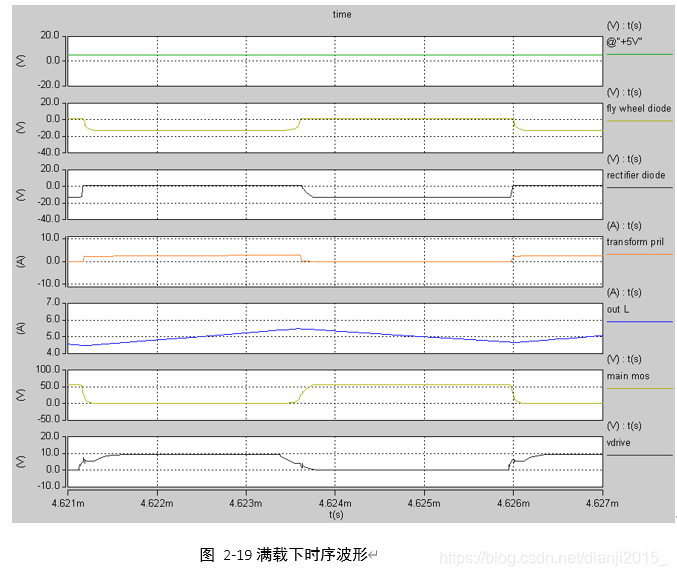The width and height of the screenshot is (677, 576).
Task: Click the green +5V legend color line
Action: tap(639, 54)
